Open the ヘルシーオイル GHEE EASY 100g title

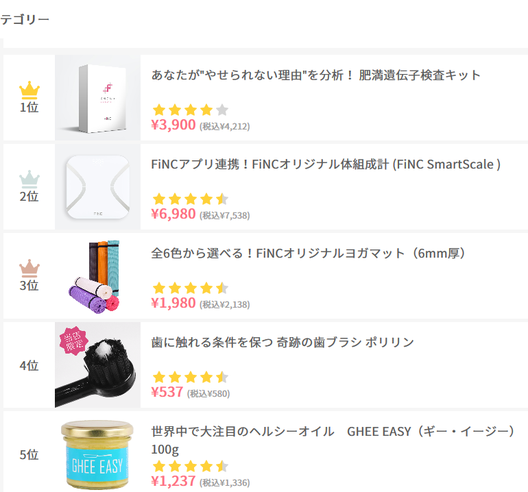(333, 440)
